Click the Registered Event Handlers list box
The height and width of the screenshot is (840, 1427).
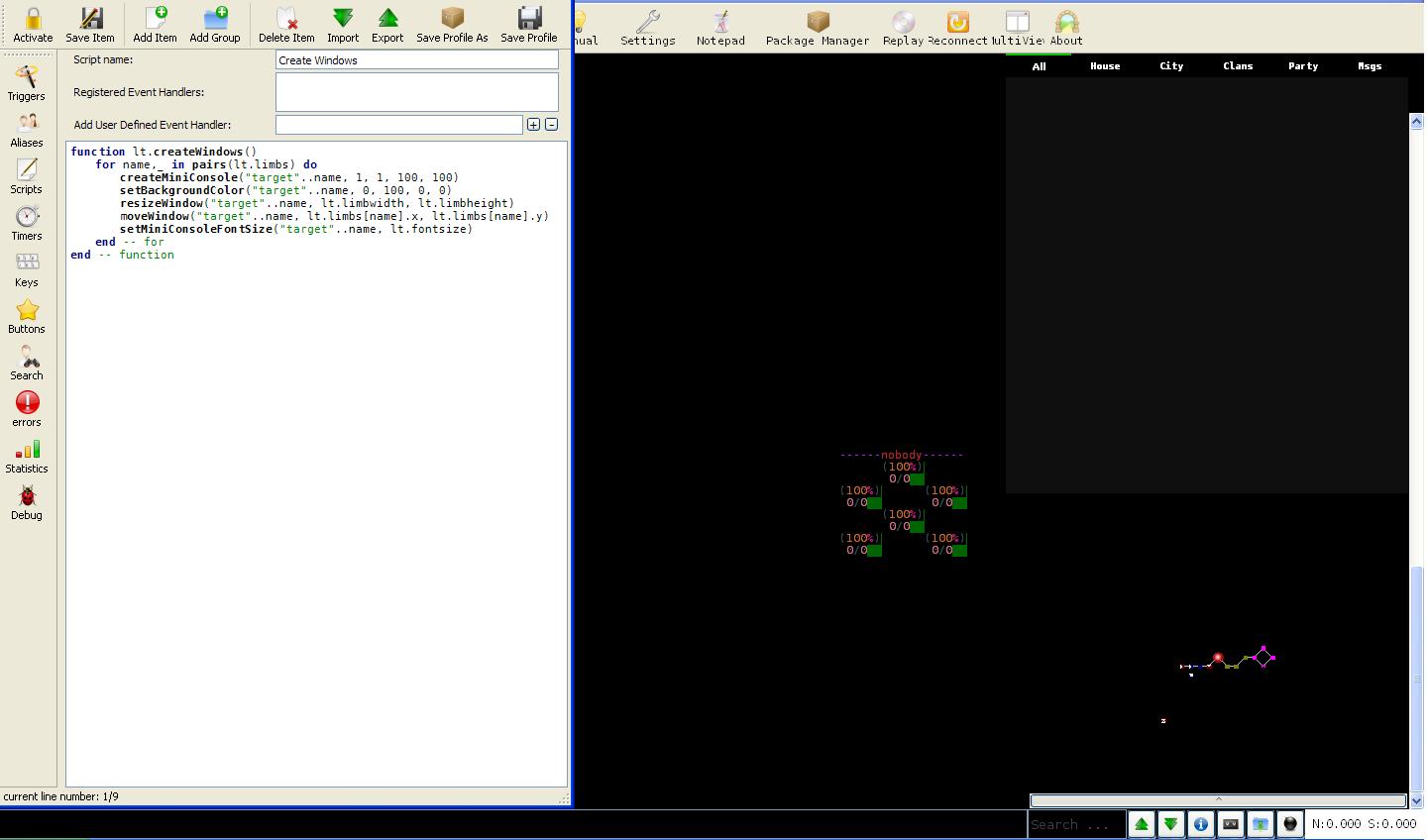(x=417, y=92)
